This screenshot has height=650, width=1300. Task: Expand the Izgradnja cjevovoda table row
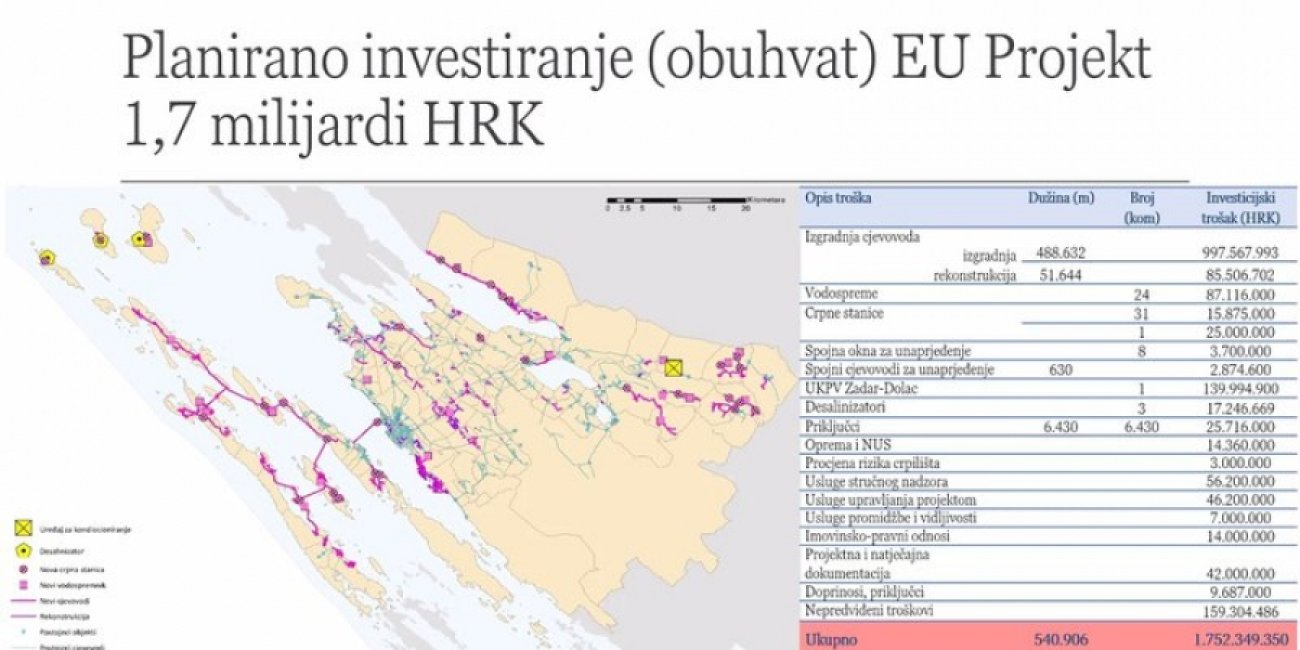pos(862,238)
